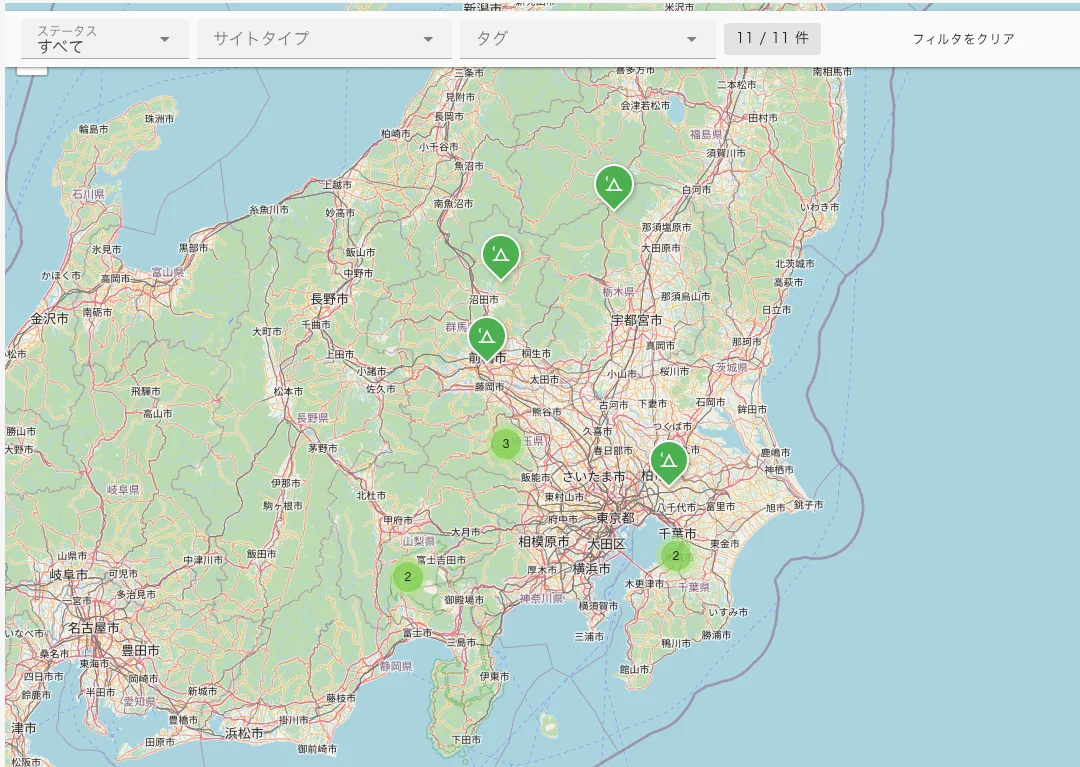The image size is (1080, 767).
Task: Open the campsite marker above 前橋市
Action: point(486,336)
